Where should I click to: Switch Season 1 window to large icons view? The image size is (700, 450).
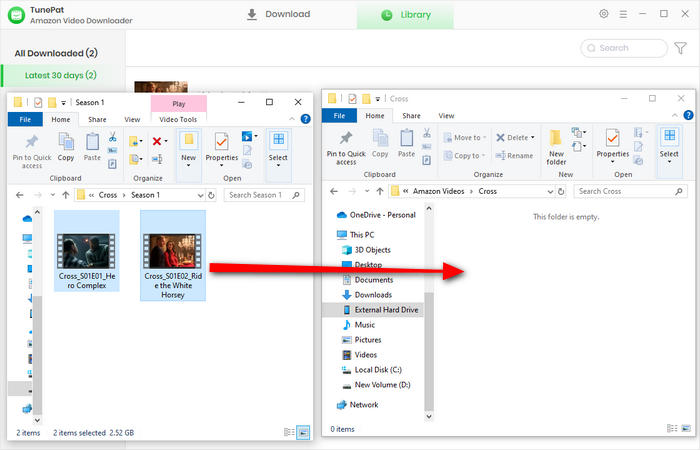(303, 432)
